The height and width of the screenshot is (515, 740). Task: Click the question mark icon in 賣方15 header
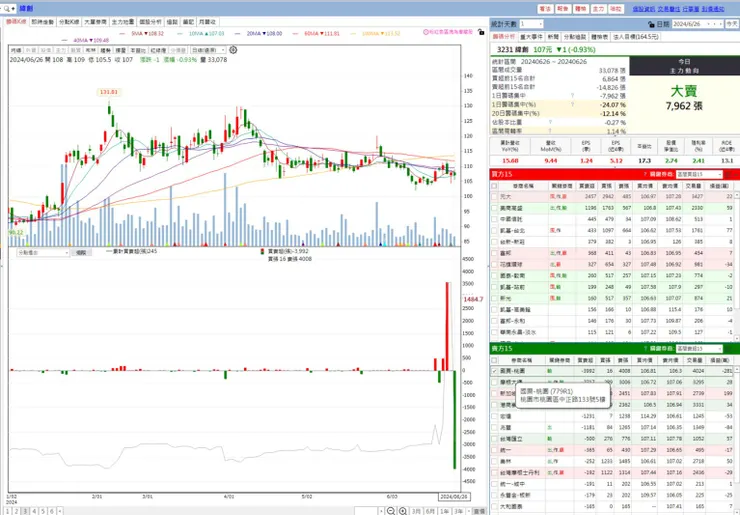[x=645, y=348]
